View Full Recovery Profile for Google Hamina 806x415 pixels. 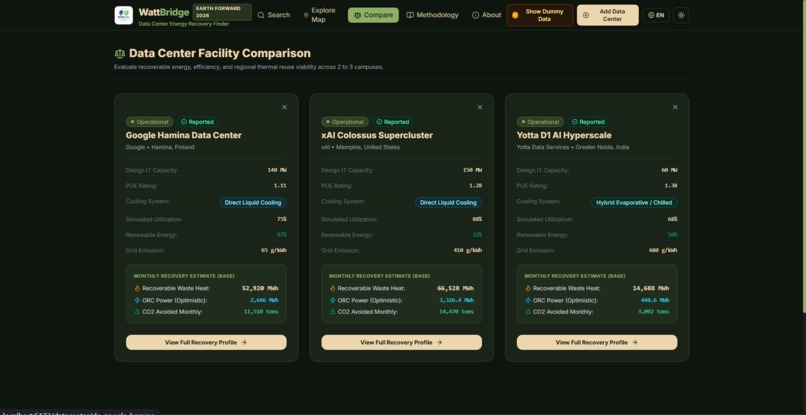click(206, 342)
